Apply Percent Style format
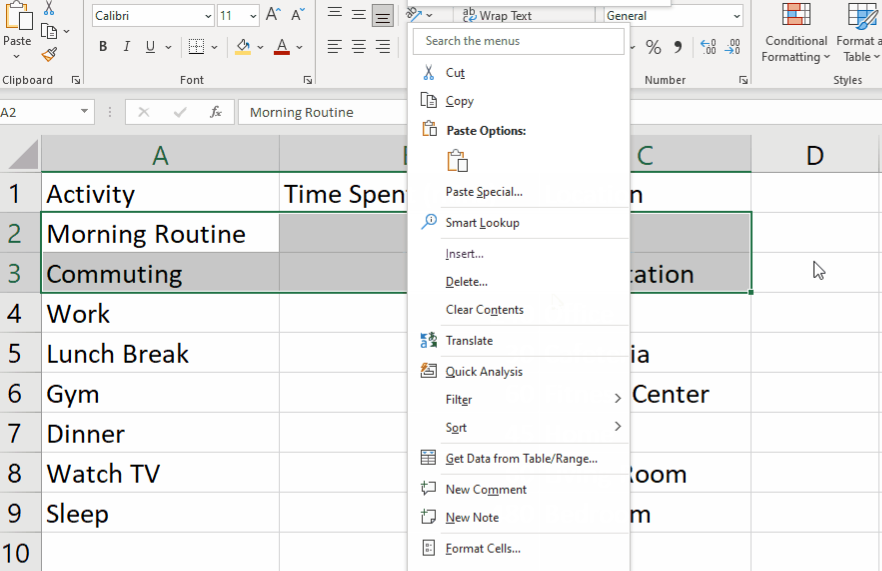The image size is (882, 571). 653,47
